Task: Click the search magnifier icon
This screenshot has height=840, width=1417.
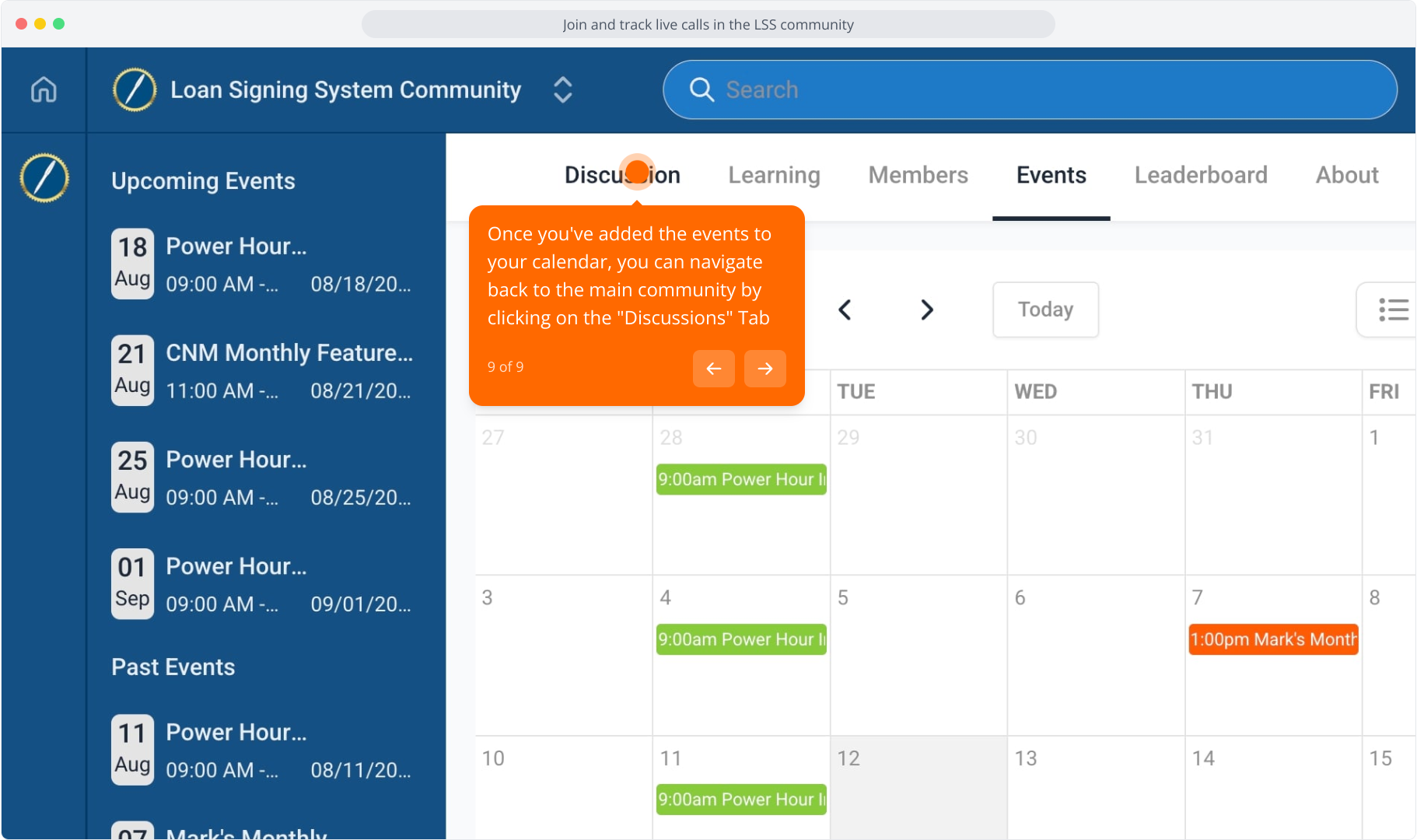Action: pyautogui.click(x=702, y=89)
